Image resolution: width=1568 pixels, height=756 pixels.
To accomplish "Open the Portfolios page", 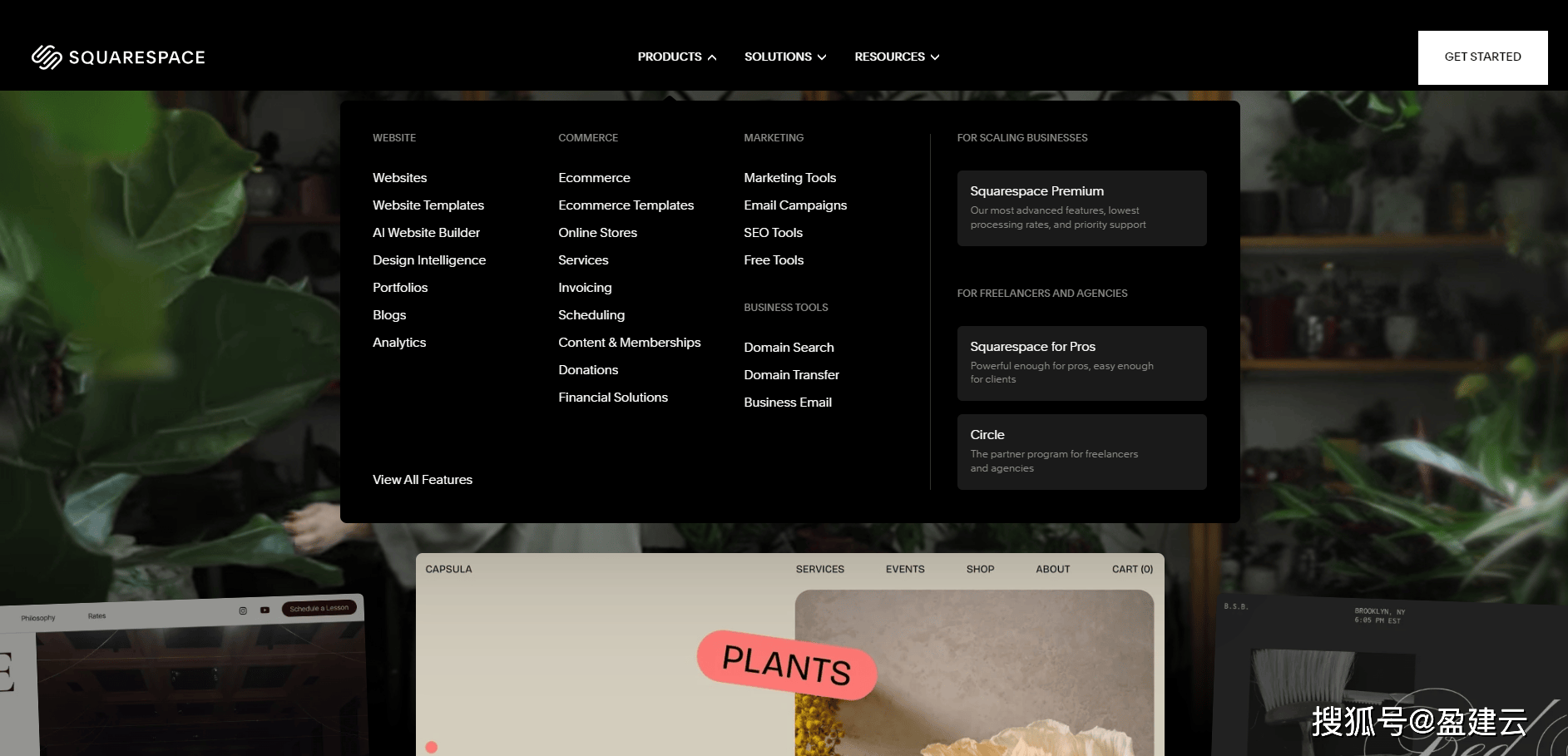I will (400, 288).
